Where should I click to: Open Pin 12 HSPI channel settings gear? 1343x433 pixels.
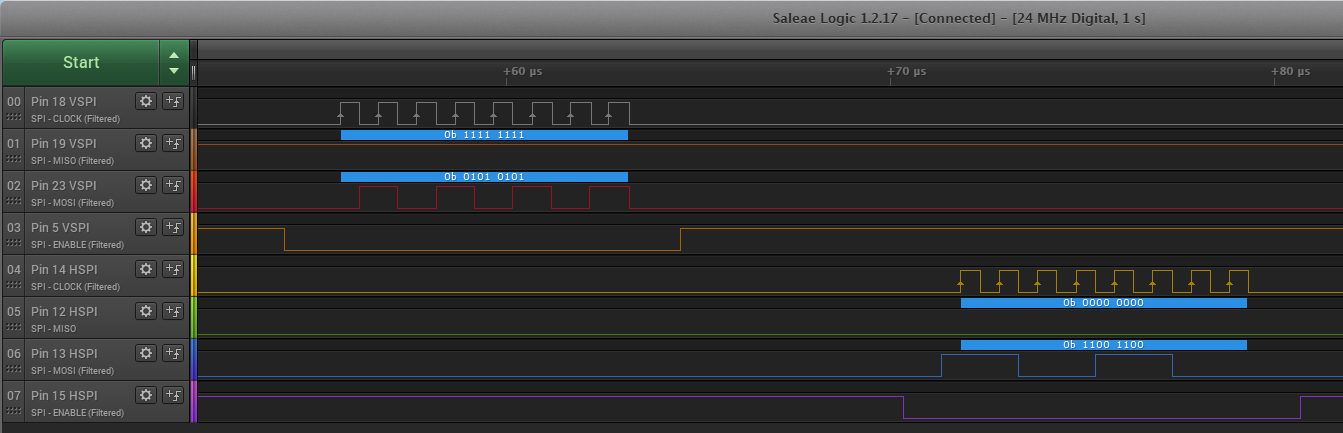pos(146,311)
